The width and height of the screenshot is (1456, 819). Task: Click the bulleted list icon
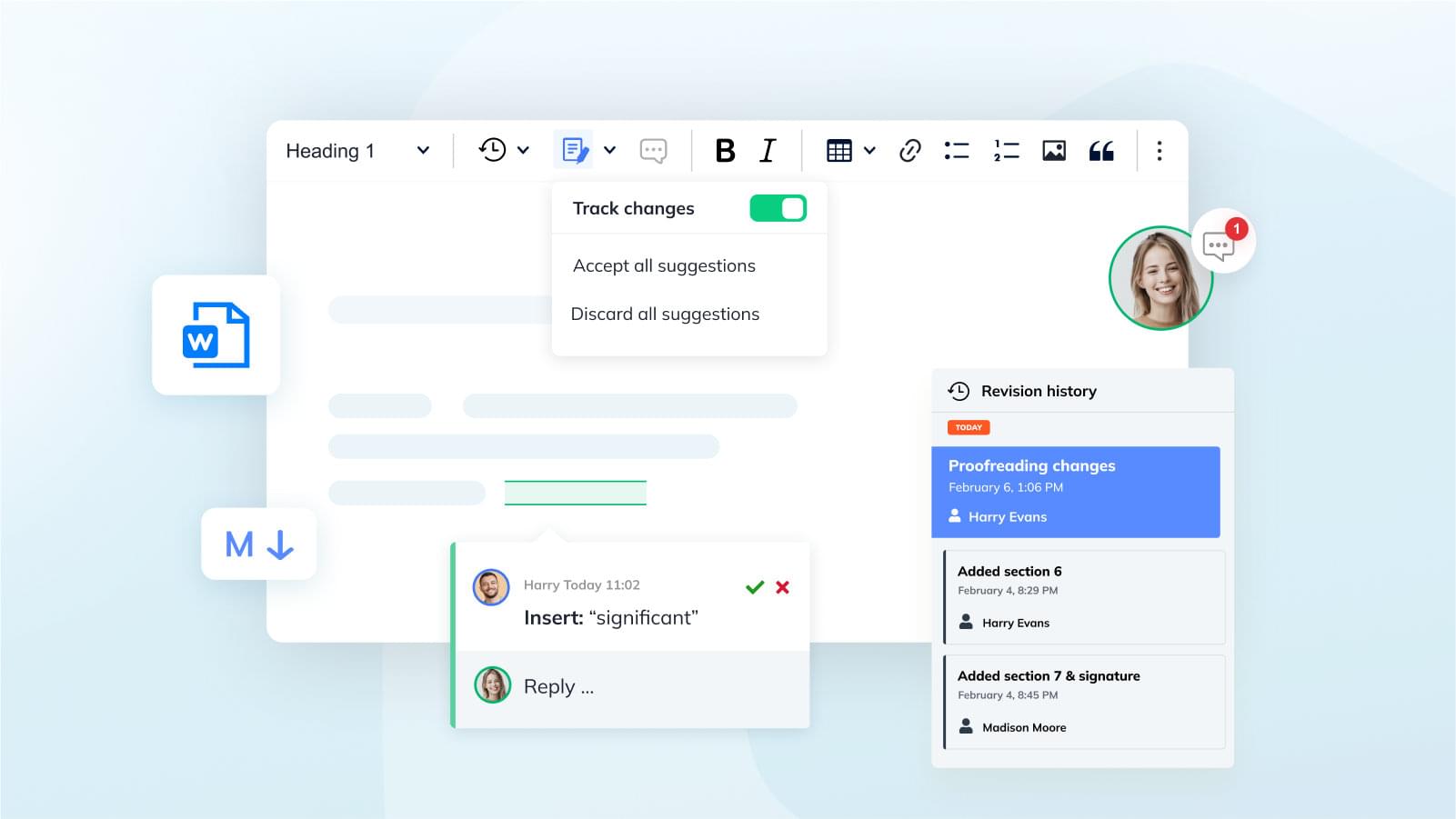pos(957,151)
